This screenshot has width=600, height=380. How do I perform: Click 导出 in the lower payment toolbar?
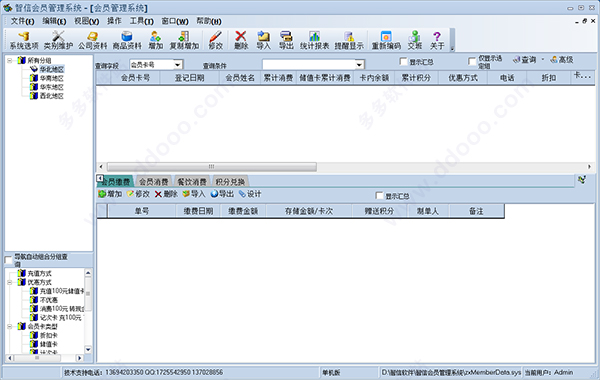click(222, 194)
